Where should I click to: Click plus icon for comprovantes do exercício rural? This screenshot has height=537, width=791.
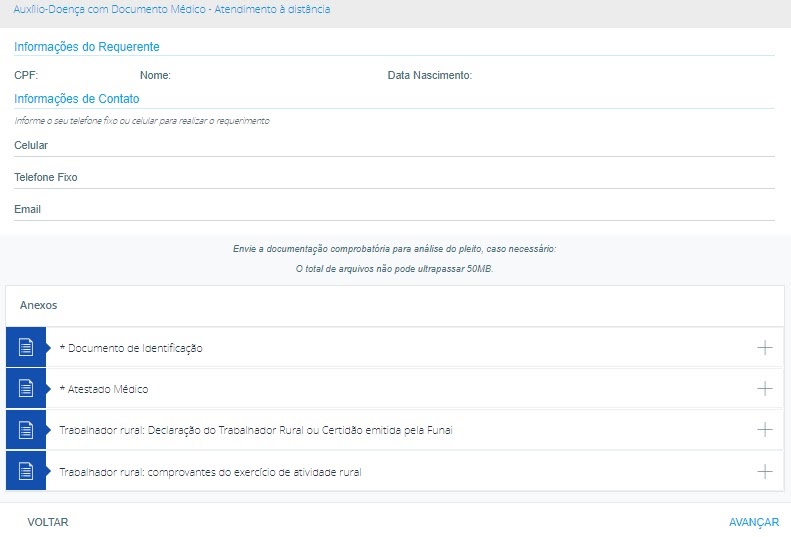[765, 471]
